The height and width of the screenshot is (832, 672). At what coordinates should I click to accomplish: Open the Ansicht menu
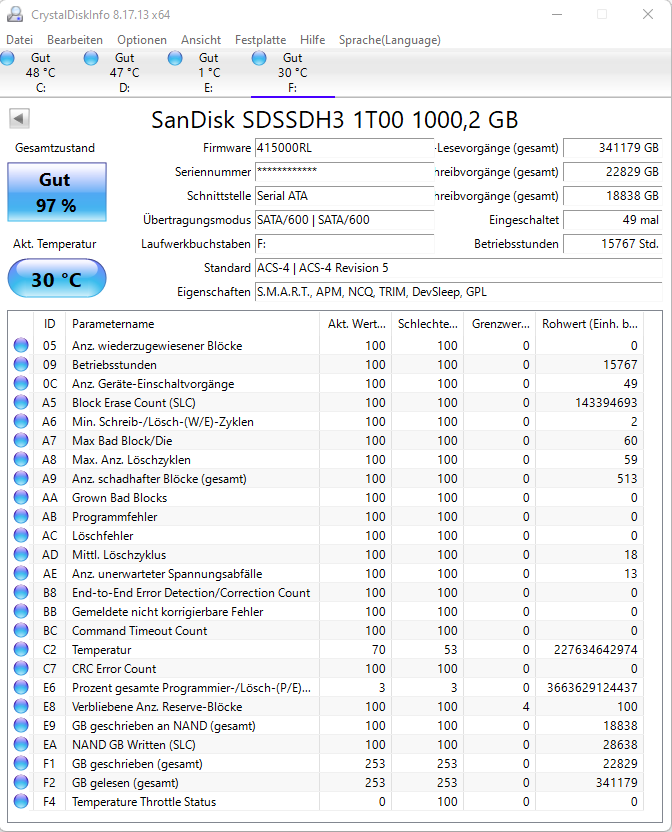[x=201, y=40]
